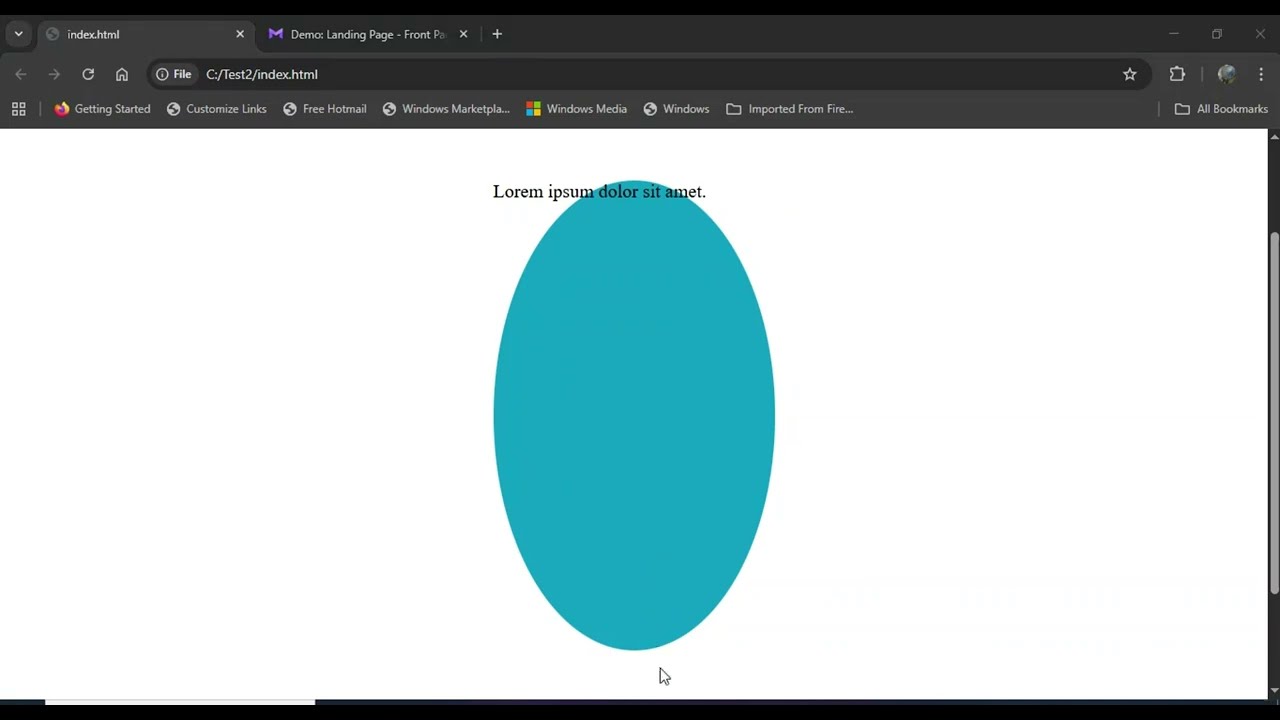
Task: Open the browser home page
Action: click(x=122, y=74)
